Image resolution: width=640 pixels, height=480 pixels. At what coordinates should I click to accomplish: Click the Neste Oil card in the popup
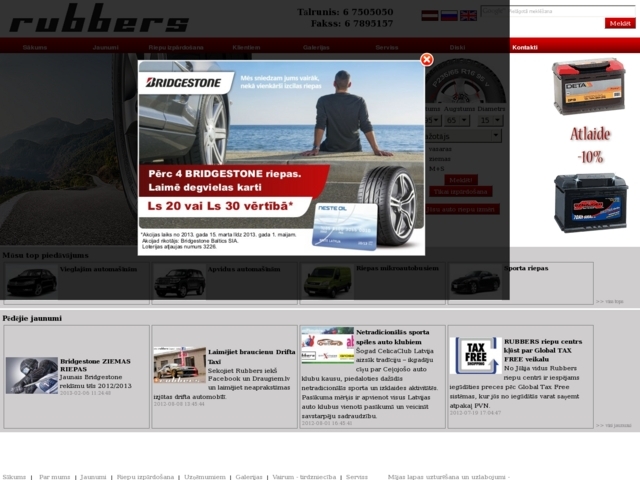(x=344, y=226)
